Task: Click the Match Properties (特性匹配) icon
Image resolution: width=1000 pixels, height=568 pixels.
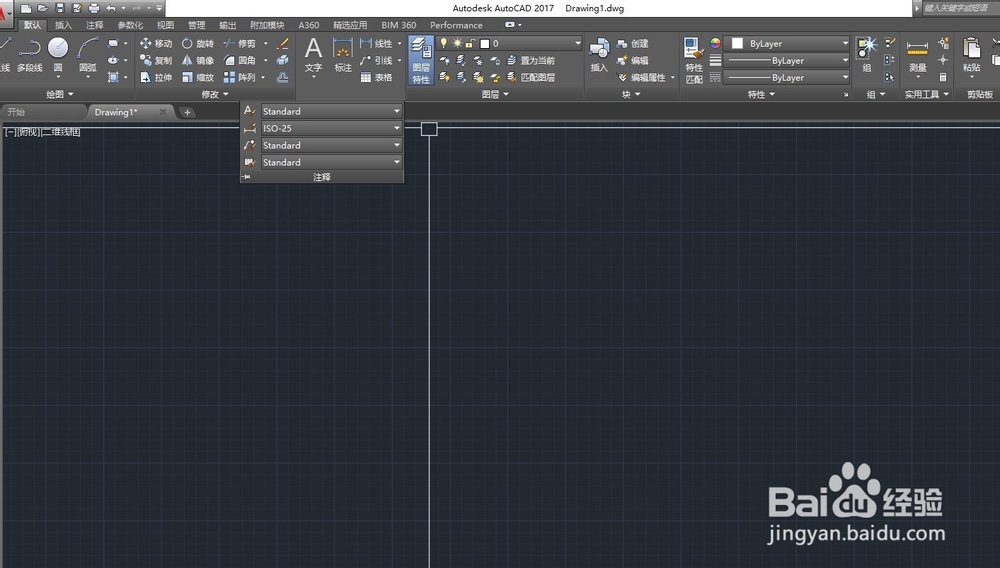Action: point(694,60)
